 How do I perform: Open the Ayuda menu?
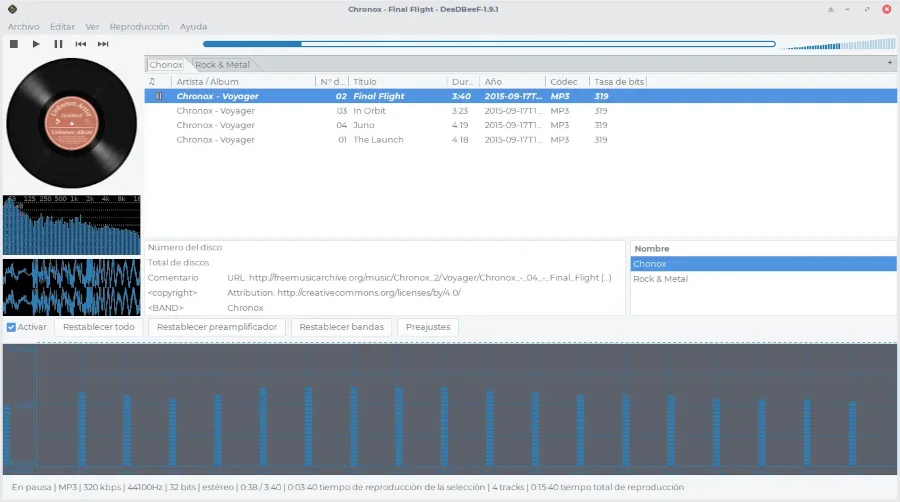(x=193, y=26)
